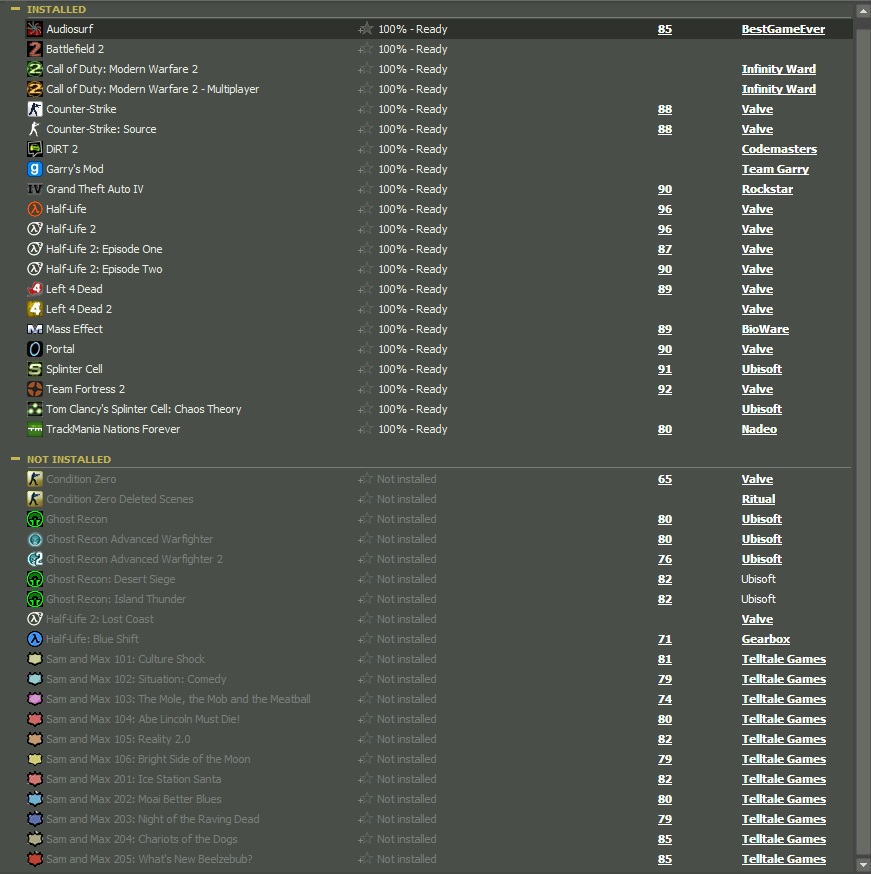The image size is (871, 874).
Task: Collapse the NOT INSTALLED games section
Action: pyautogui.click(x=15, y=459)
